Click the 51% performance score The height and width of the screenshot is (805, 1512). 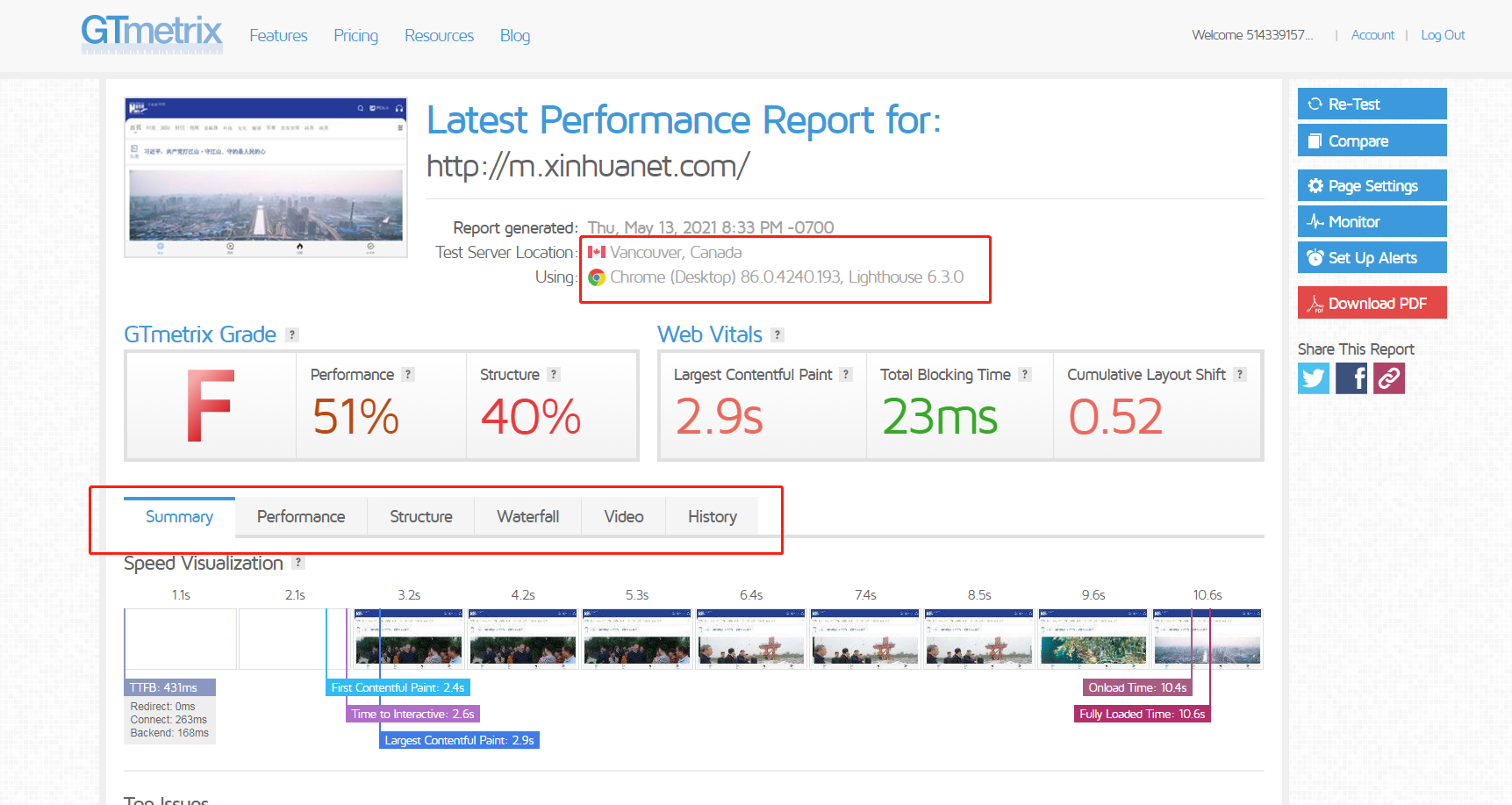click(355, 416)
